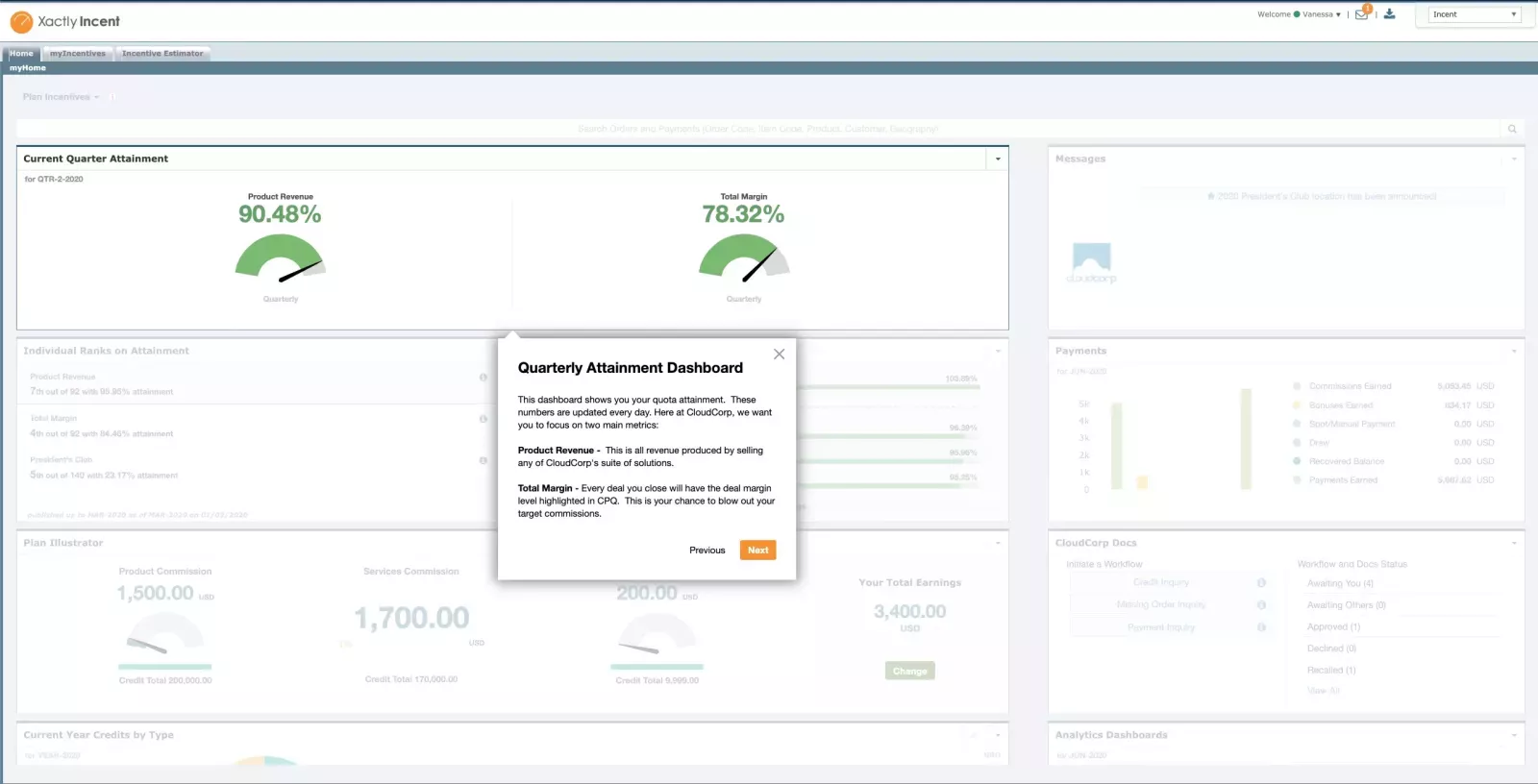Click the green online status dot near Vanessa
Viewport: 1538px width, 784px height.
coord(1297,14)
